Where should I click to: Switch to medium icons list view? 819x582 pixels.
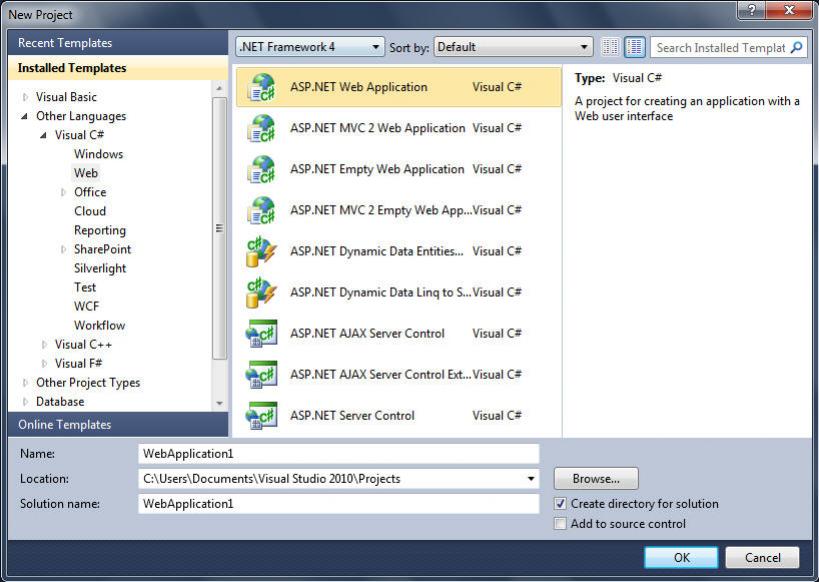click(x=635, y=47)
